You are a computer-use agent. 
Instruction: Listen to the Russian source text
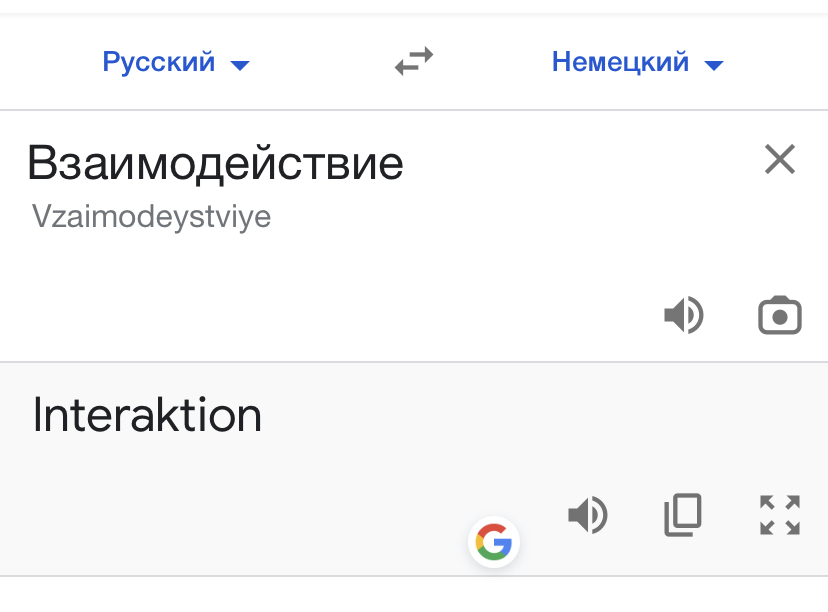[684, 316]
